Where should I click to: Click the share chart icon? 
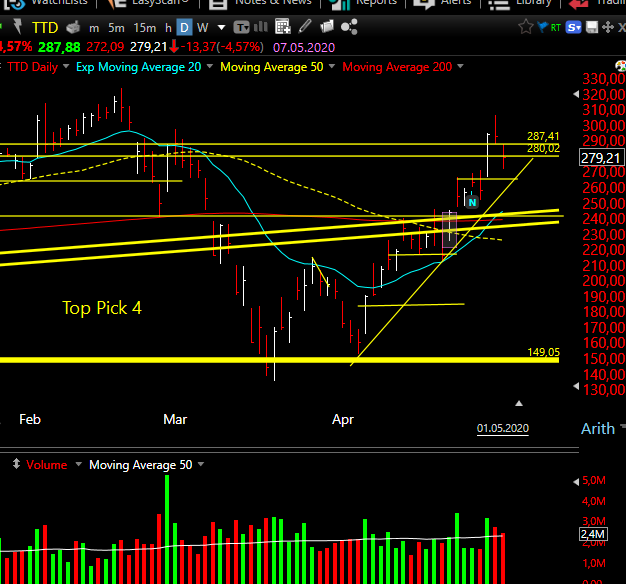pyautogui.click(x=349, y=27)
